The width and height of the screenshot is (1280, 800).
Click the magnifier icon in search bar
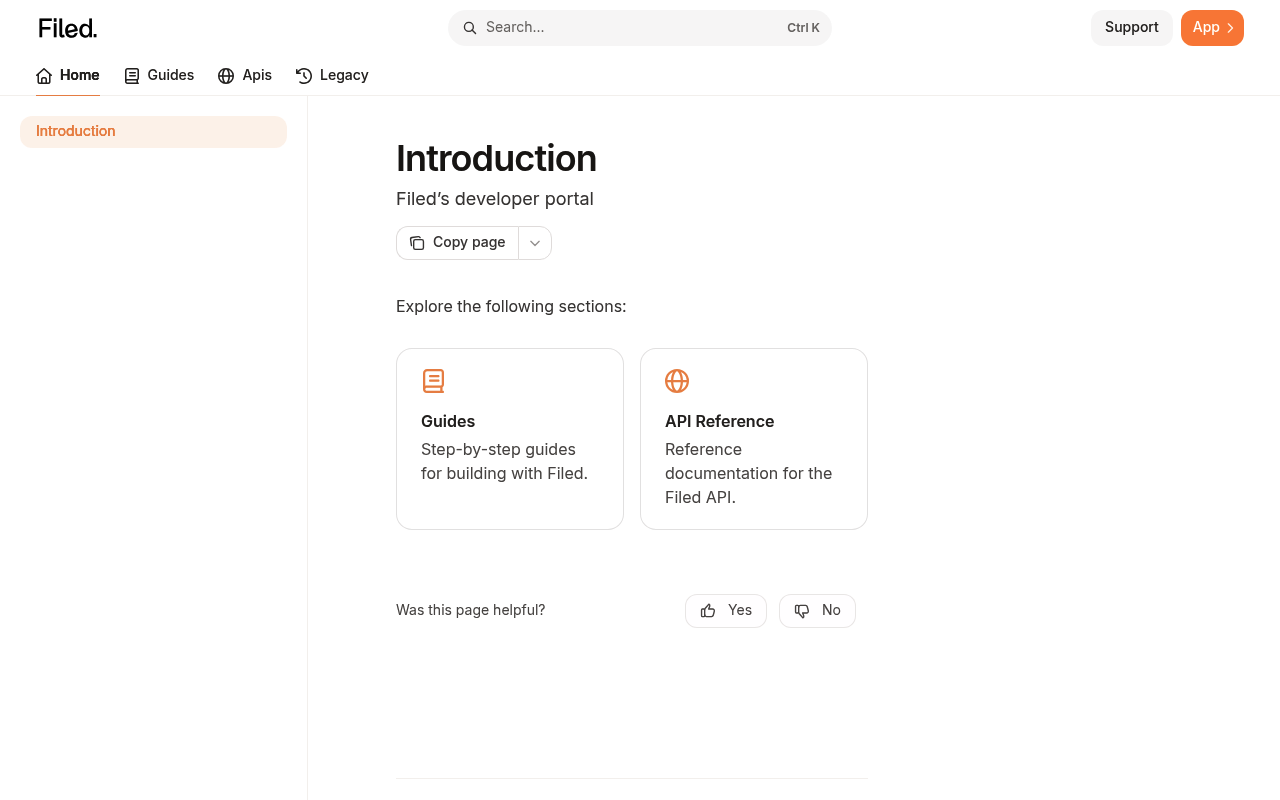[x=470, y=28]
